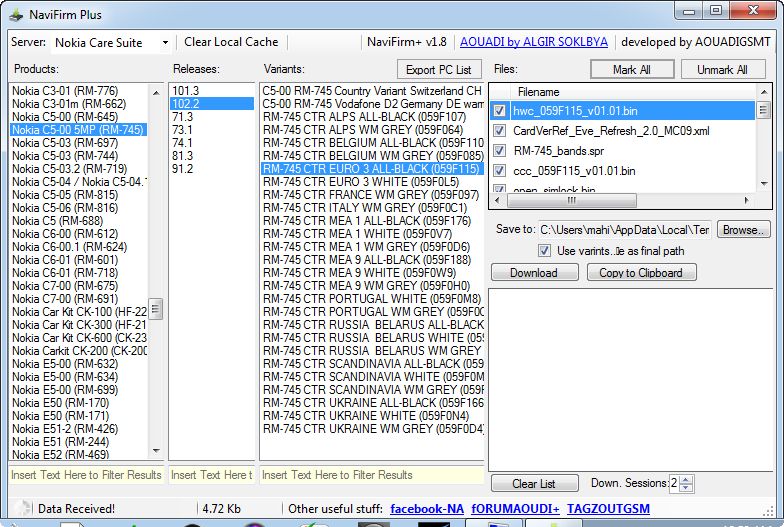Select variant RM-745 CTR FRANCE WM GREY (059F097)
Image resolution: width=784 pixels, height=527 pixels.
[x=372, y=194]
